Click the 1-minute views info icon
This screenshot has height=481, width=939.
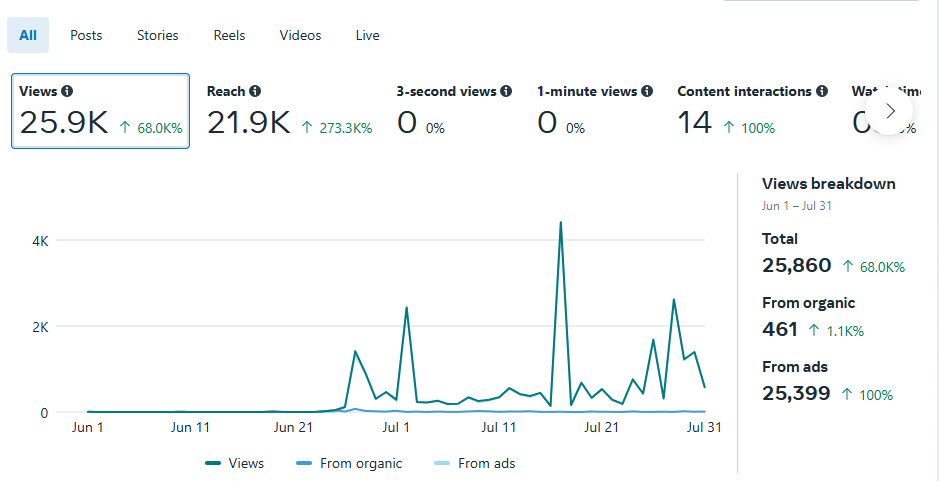pos(647,91)
